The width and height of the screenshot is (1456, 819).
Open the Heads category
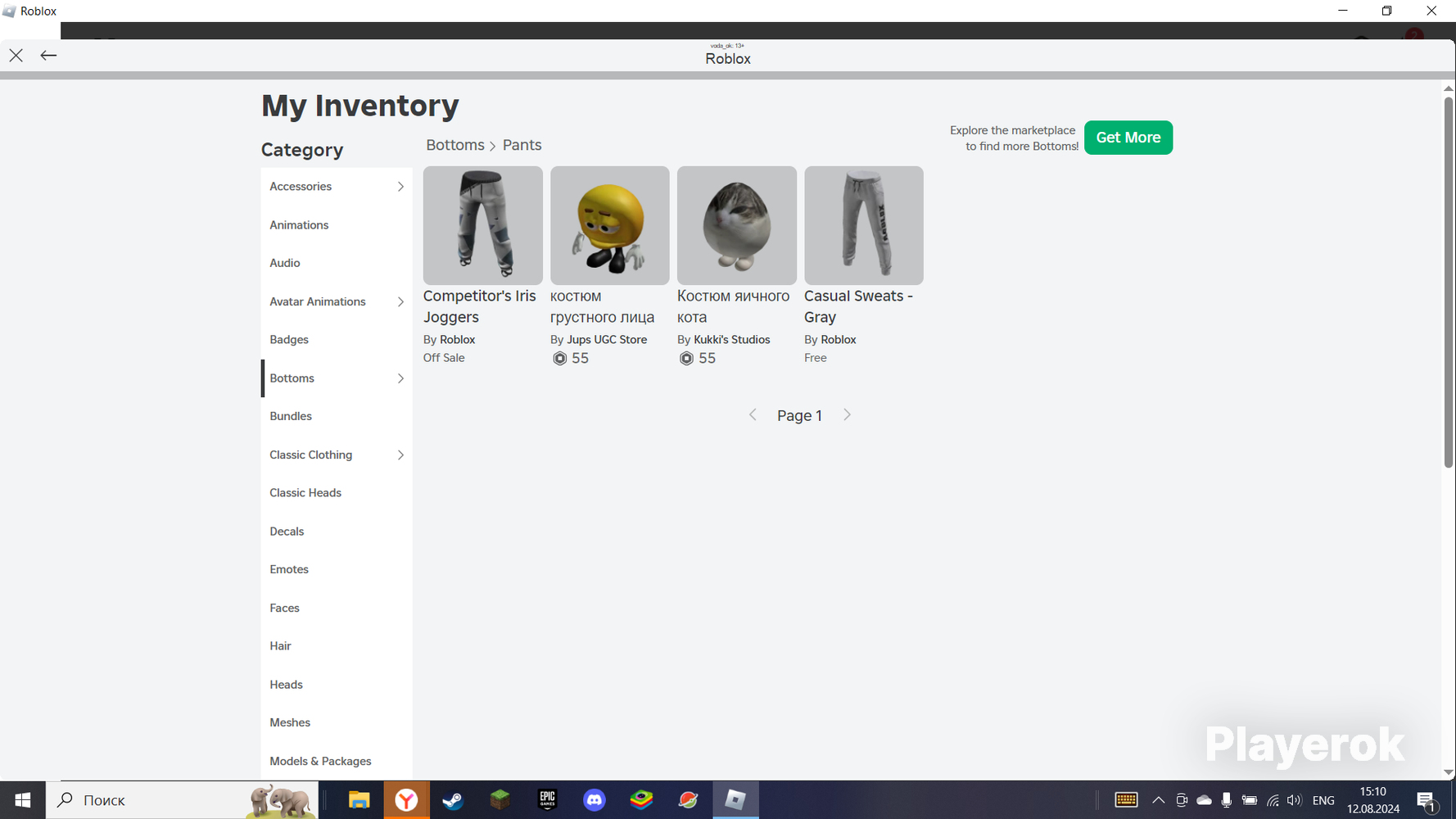click(337, 685)
